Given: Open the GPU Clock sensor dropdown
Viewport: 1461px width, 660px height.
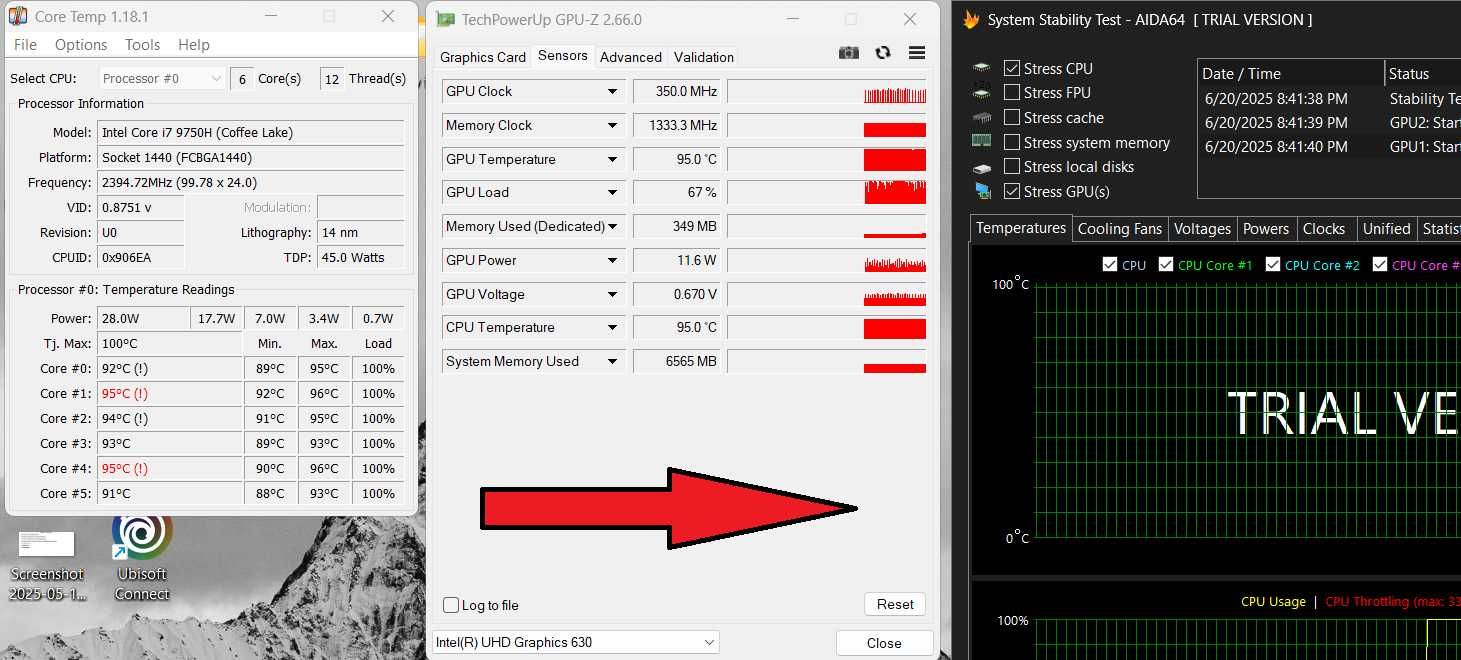Looking at the screenshot, I should (613, 91).
